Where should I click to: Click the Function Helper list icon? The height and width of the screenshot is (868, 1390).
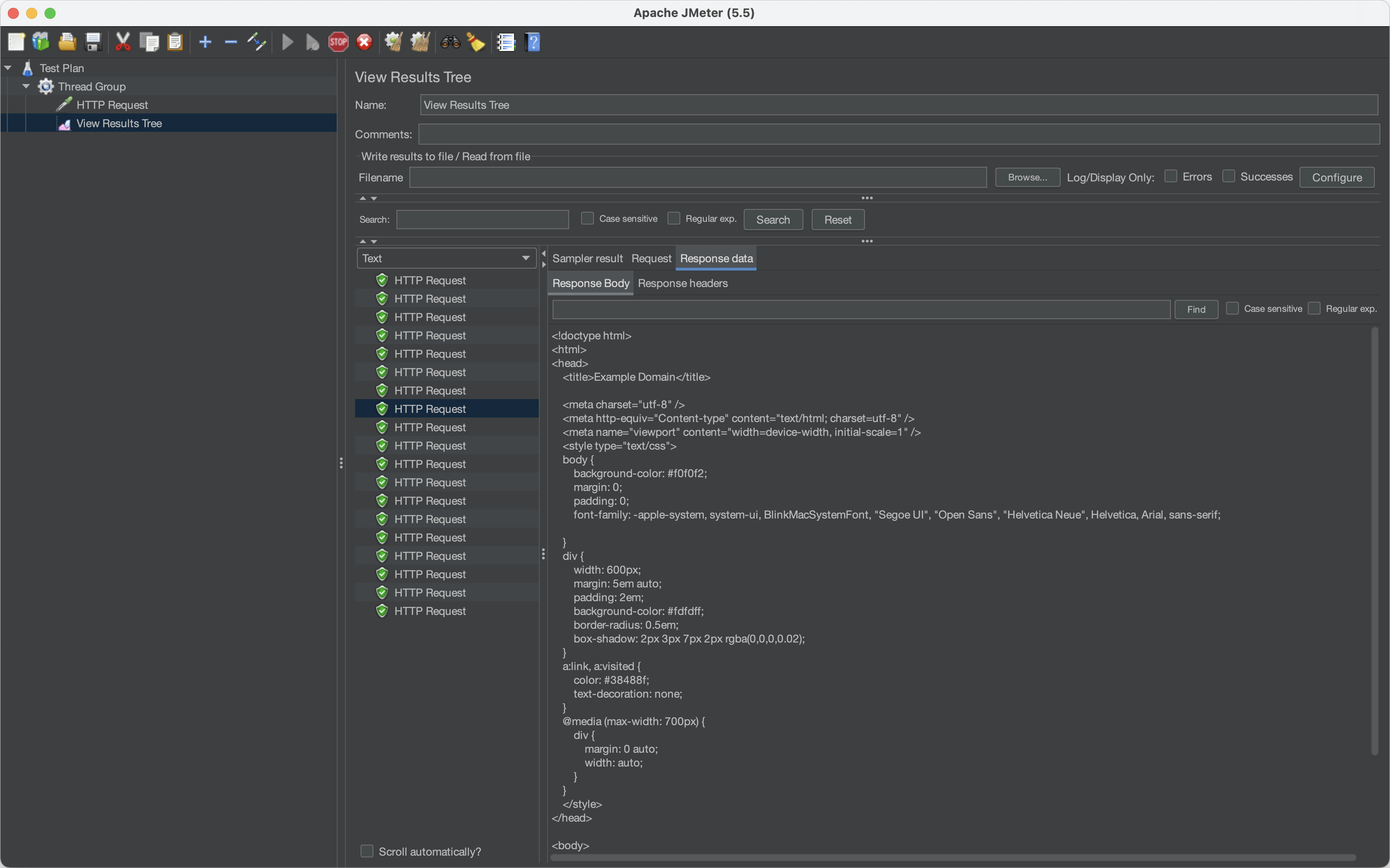click(506, 42)
